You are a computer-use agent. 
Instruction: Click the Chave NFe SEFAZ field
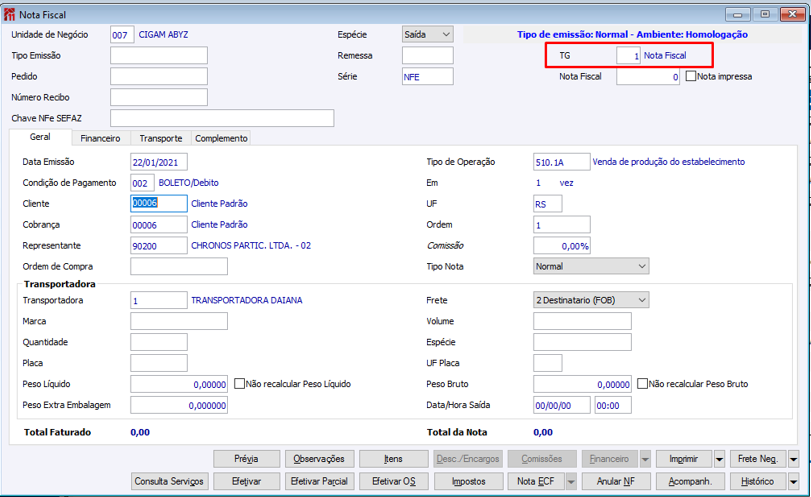click(222, 118)
